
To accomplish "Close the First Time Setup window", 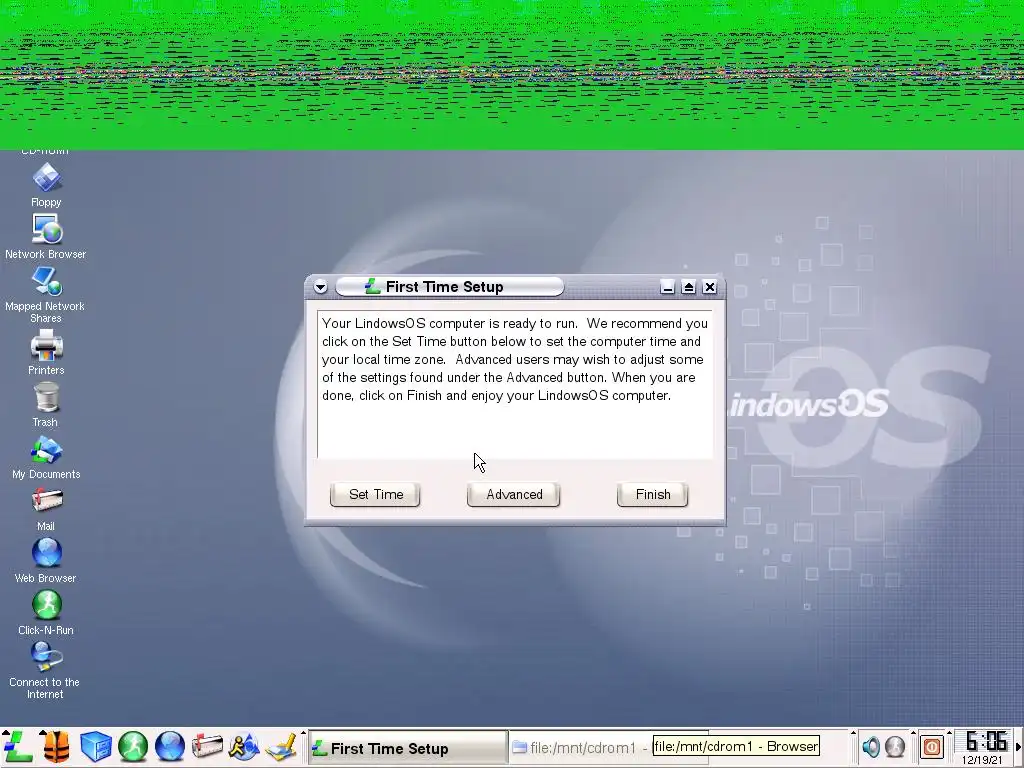I will click(x=710, y=287).
